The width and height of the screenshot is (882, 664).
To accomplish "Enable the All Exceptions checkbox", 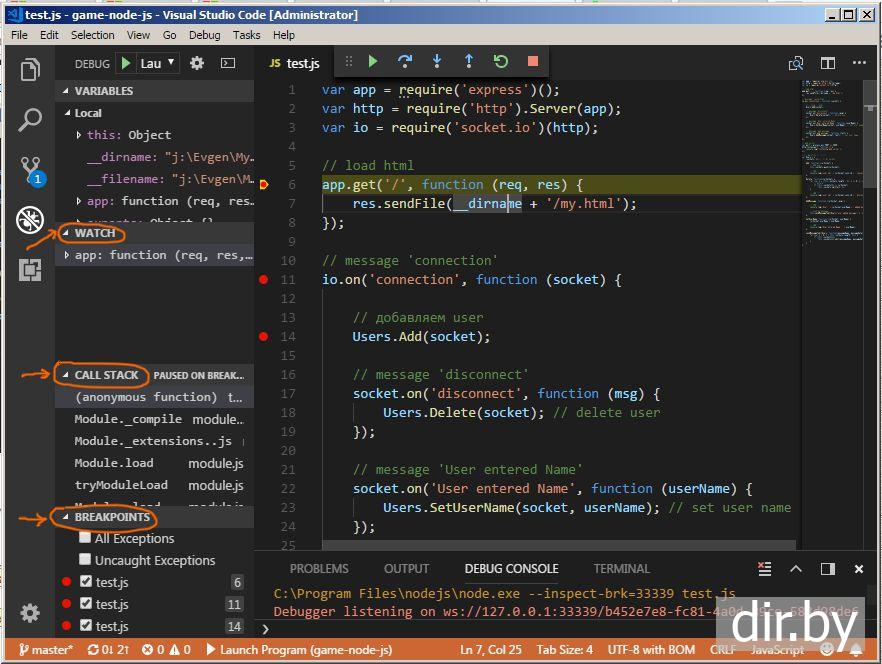I will tap(85, 538).
